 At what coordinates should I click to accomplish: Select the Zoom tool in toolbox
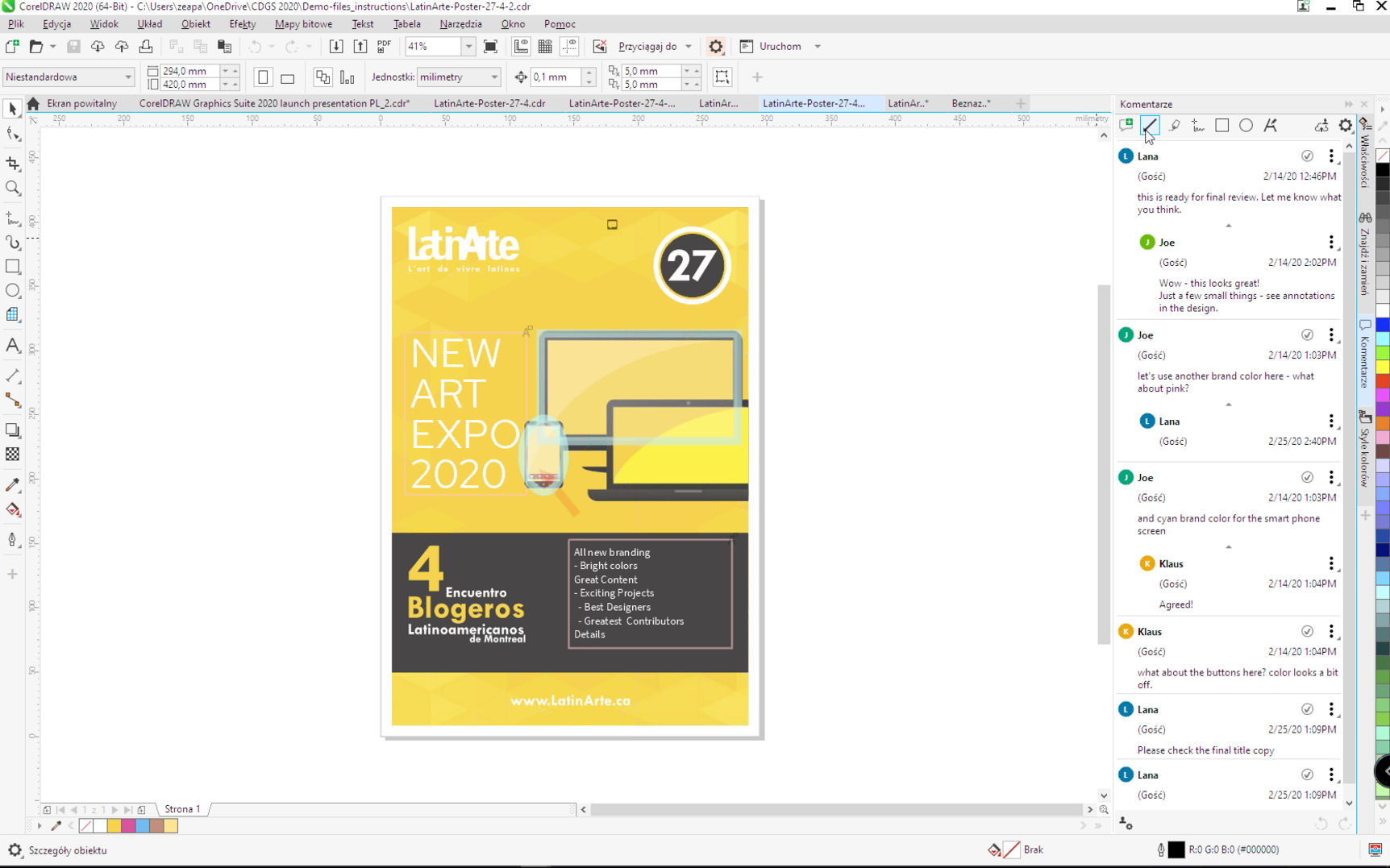(x=13, y=189)
